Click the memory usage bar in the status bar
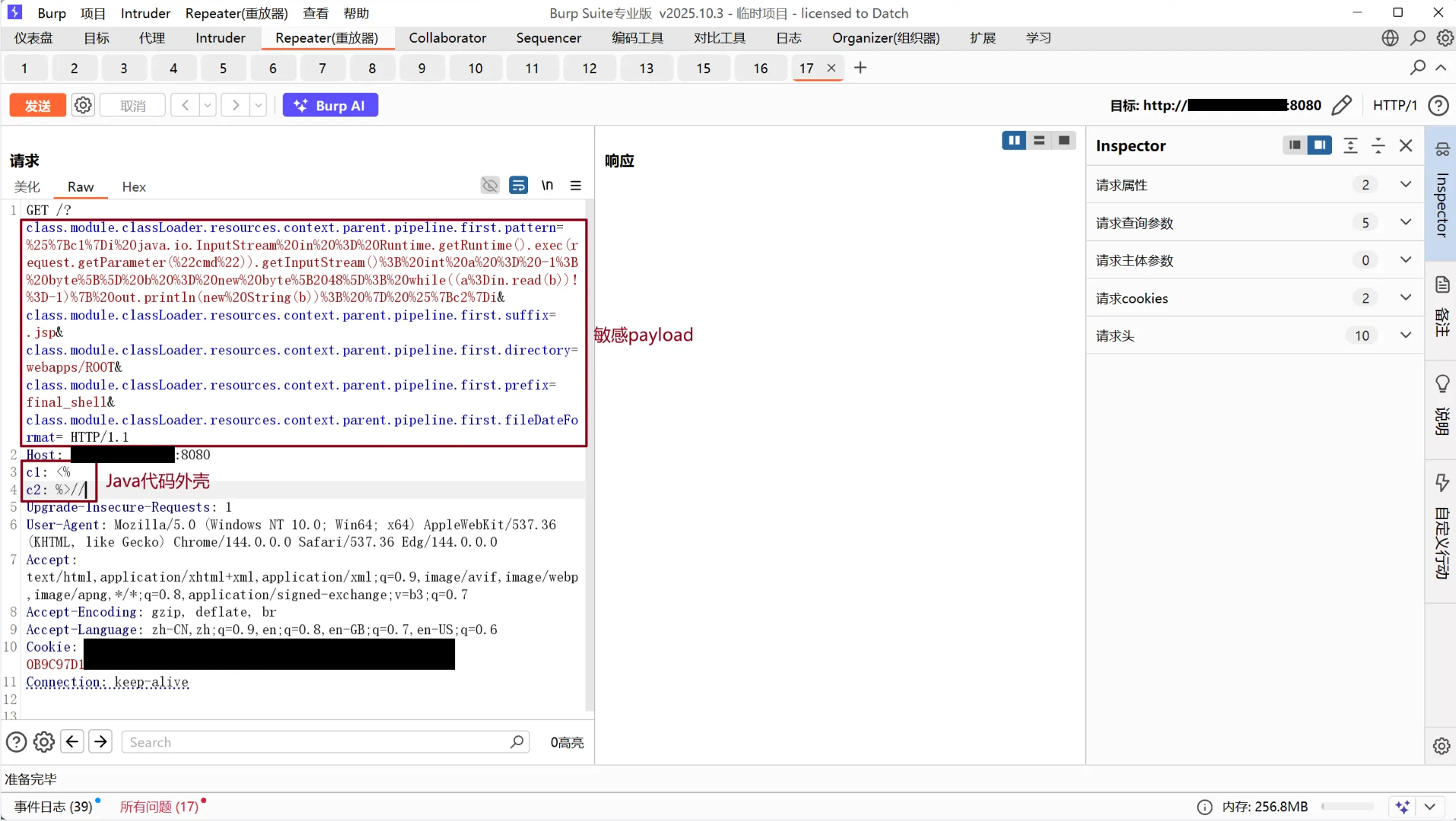Screen dimensions: 1456x821 tap(1347, 807)
